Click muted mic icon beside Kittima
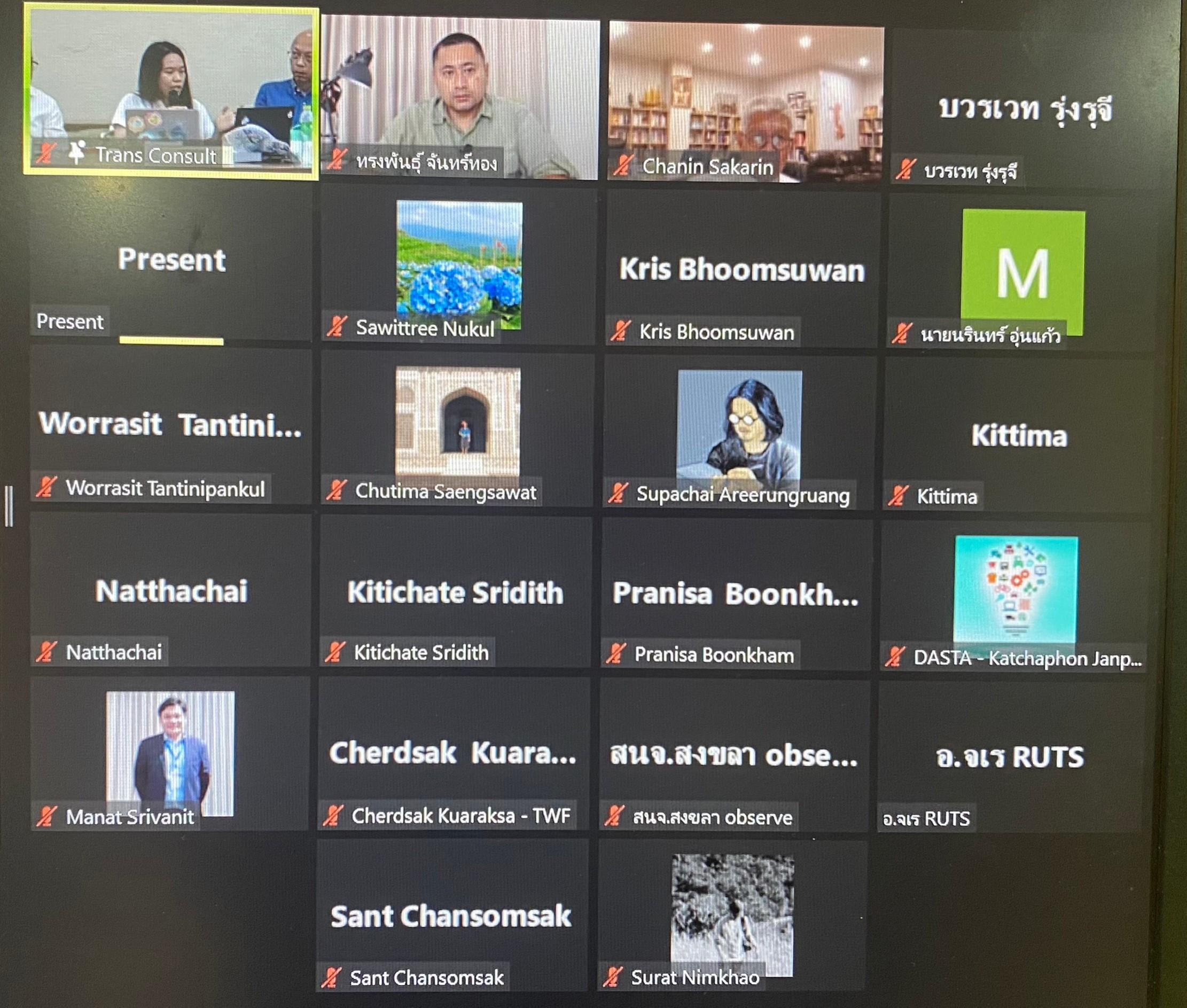This screenshot has height=1008, width=1187. (898, 495)
